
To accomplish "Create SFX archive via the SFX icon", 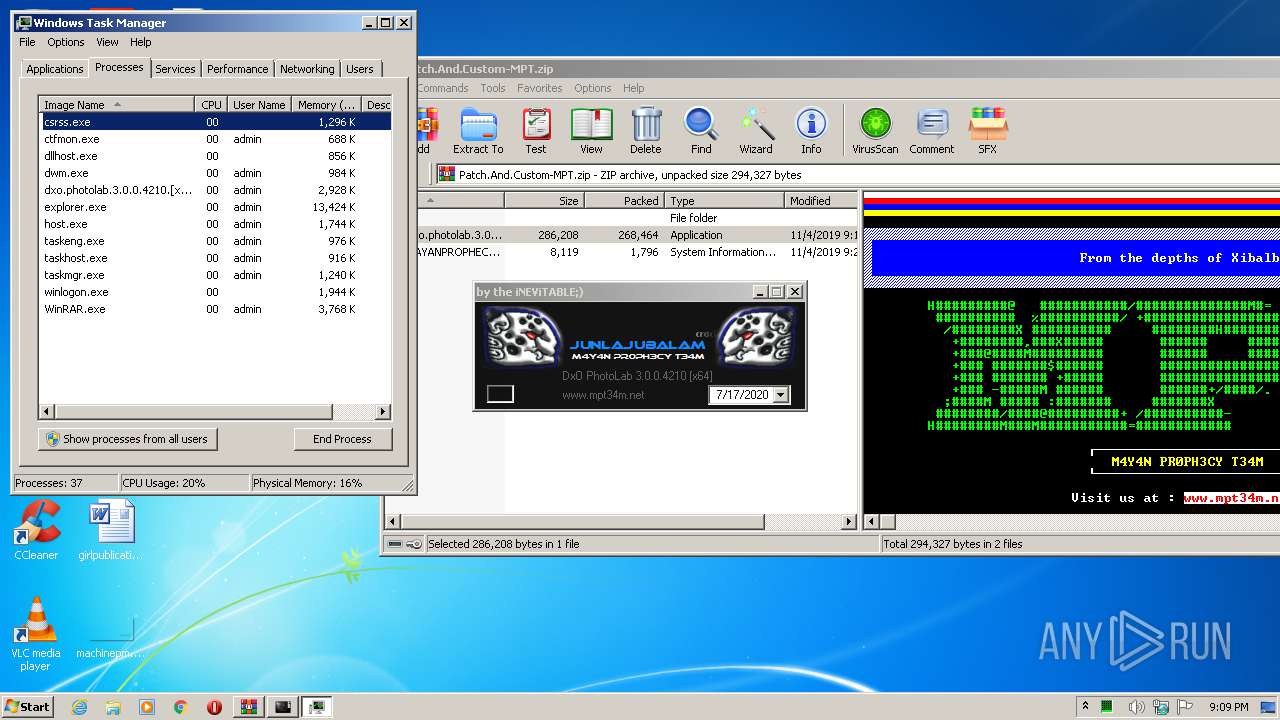I will pos(987,131).
